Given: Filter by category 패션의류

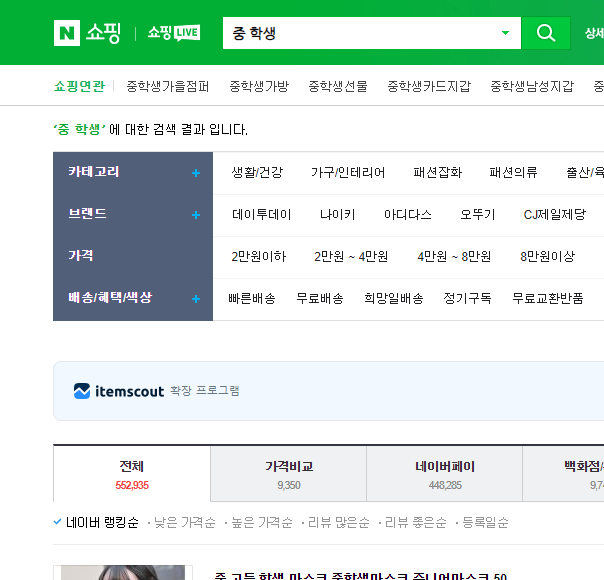Looking at the screenshot, I should click(x=513, y=173).
